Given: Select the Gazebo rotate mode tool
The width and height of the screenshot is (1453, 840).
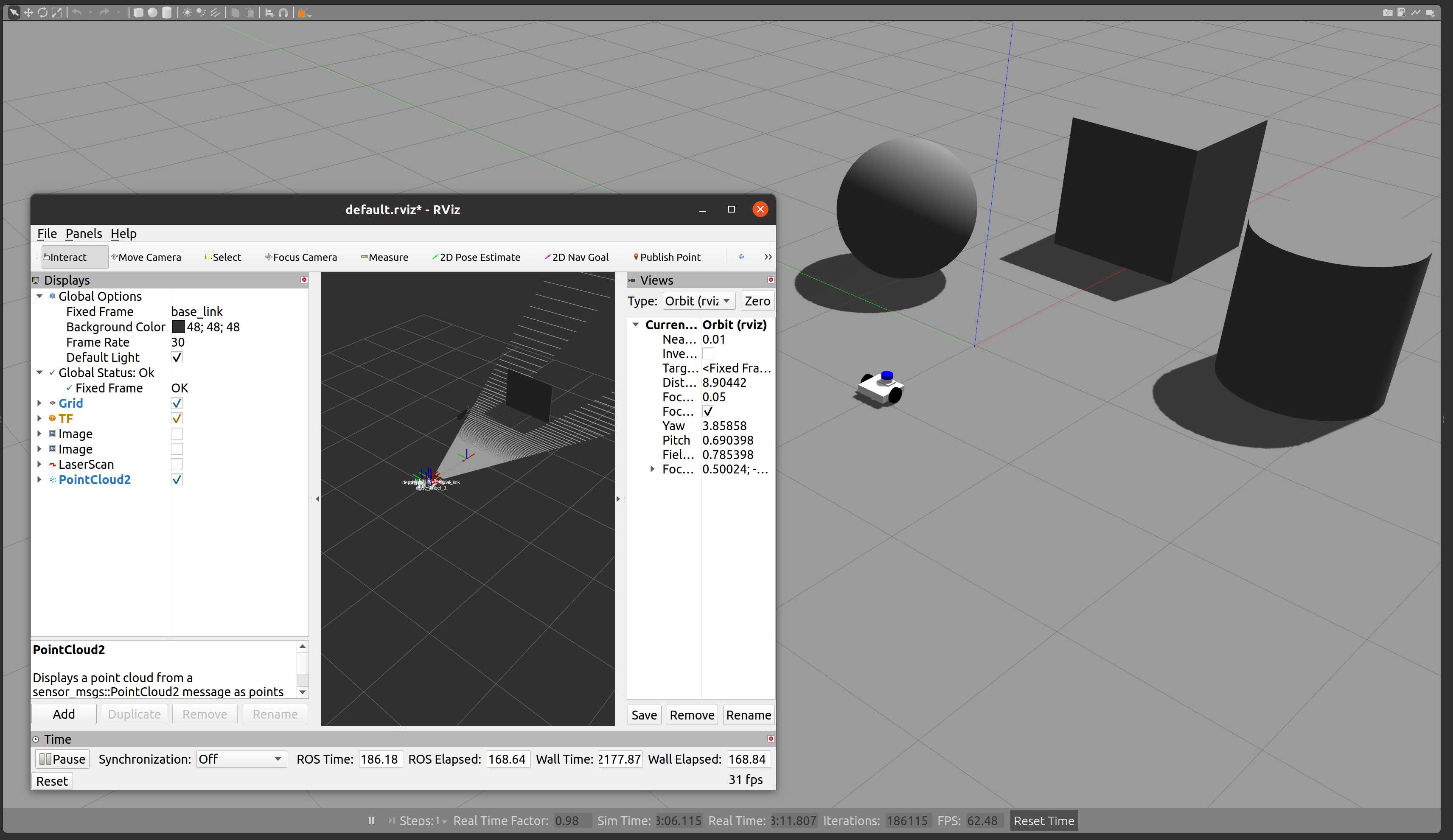Looking at the screenshot, I should [x=42, y=13].
